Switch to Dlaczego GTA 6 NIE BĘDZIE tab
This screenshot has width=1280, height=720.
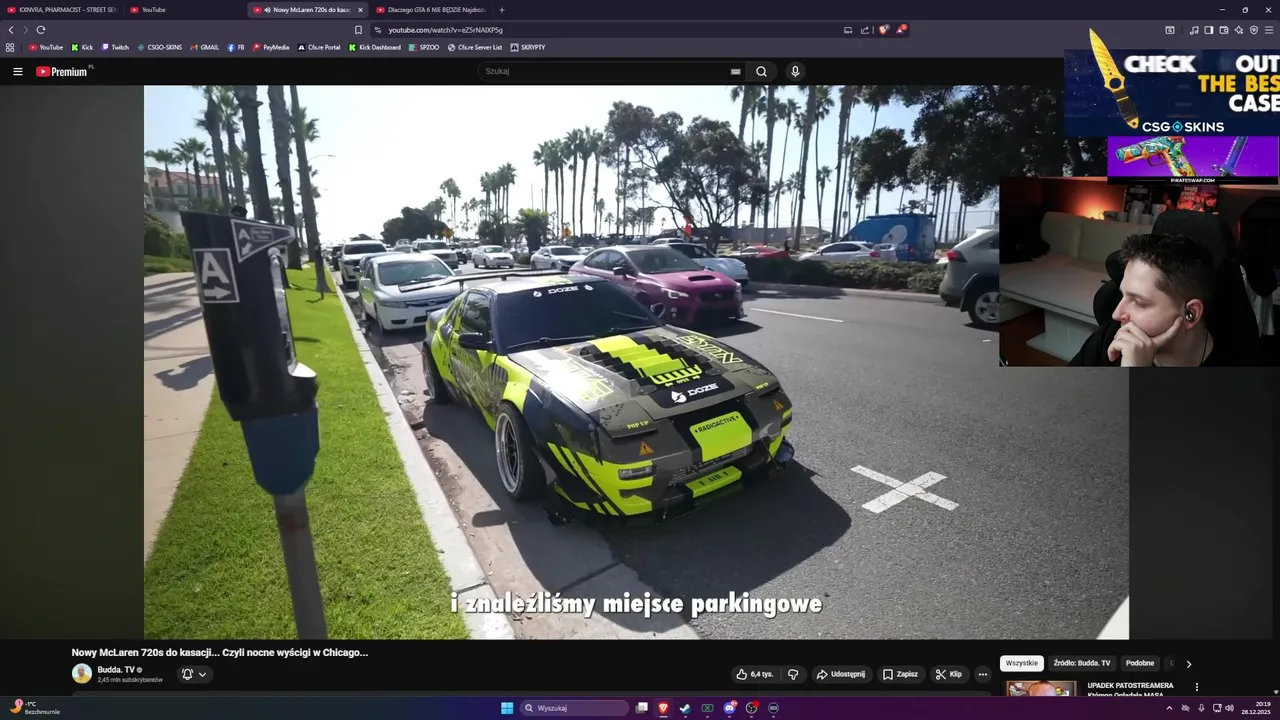[x=430, y=10]
